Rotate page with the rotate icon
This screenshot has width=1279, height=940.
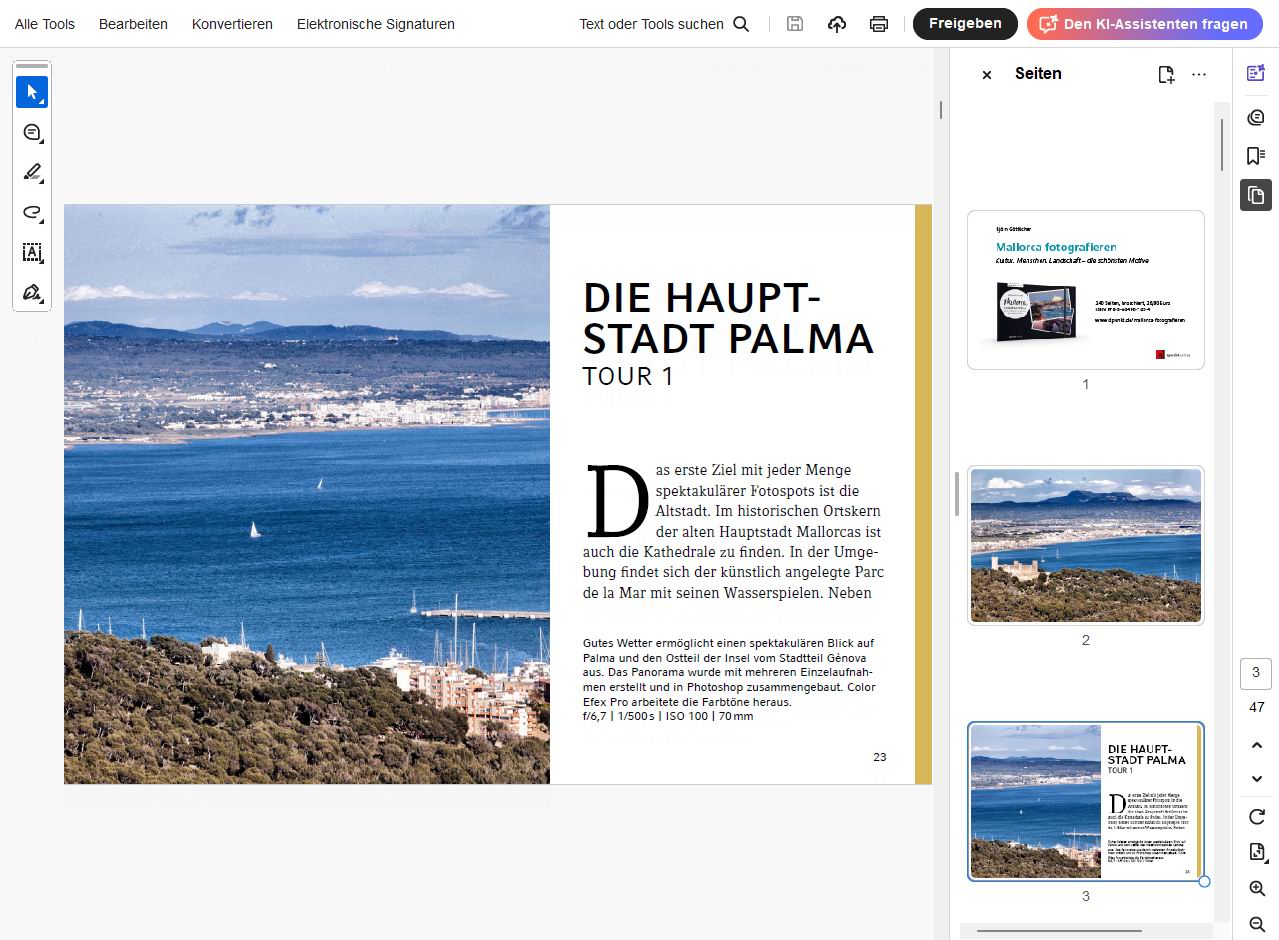pos(1257,817)
